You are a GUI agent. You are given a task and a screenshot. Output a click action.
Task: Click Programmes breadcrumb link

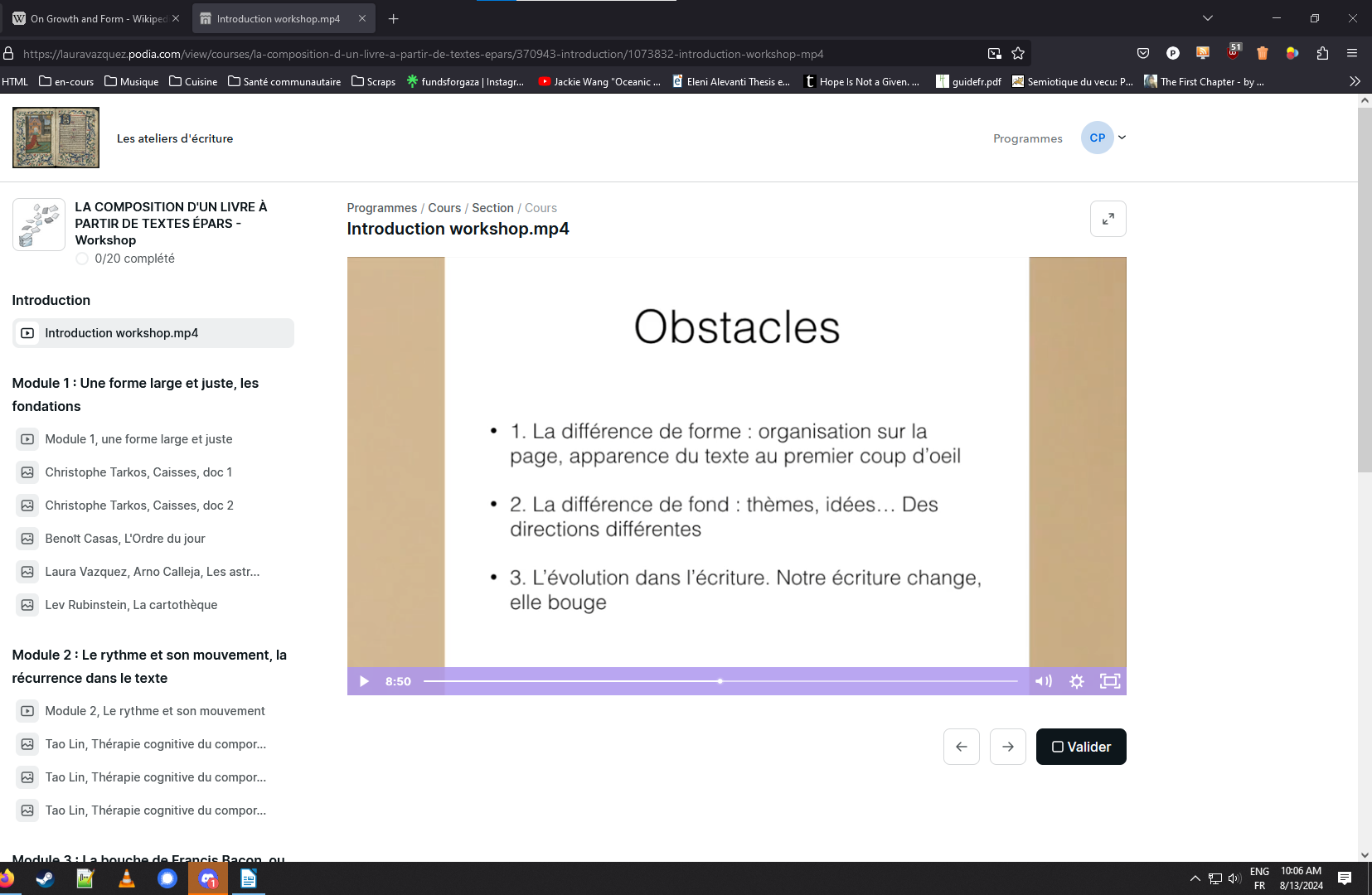[x=382, y=208]
